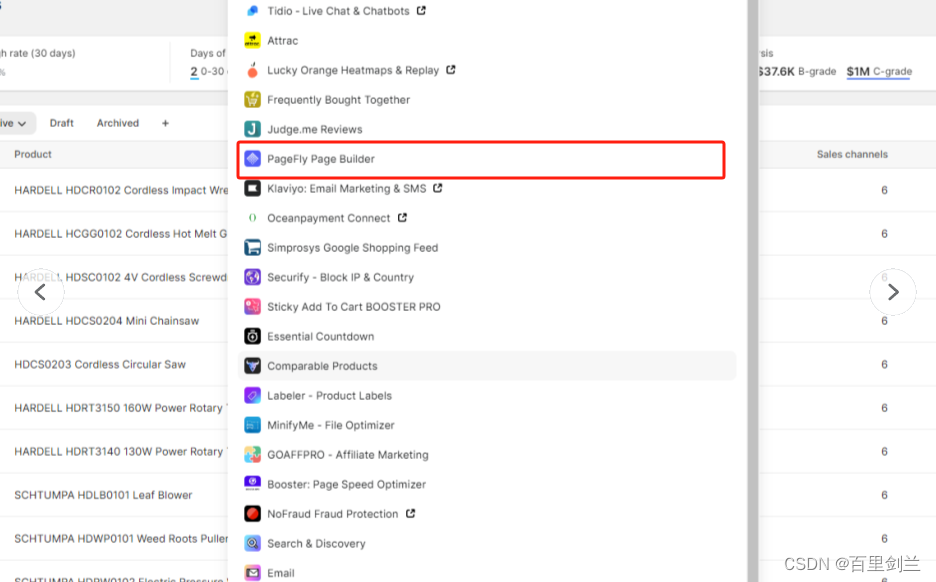Click the Oceanpayment Connect icon

[x=253, y=218]
